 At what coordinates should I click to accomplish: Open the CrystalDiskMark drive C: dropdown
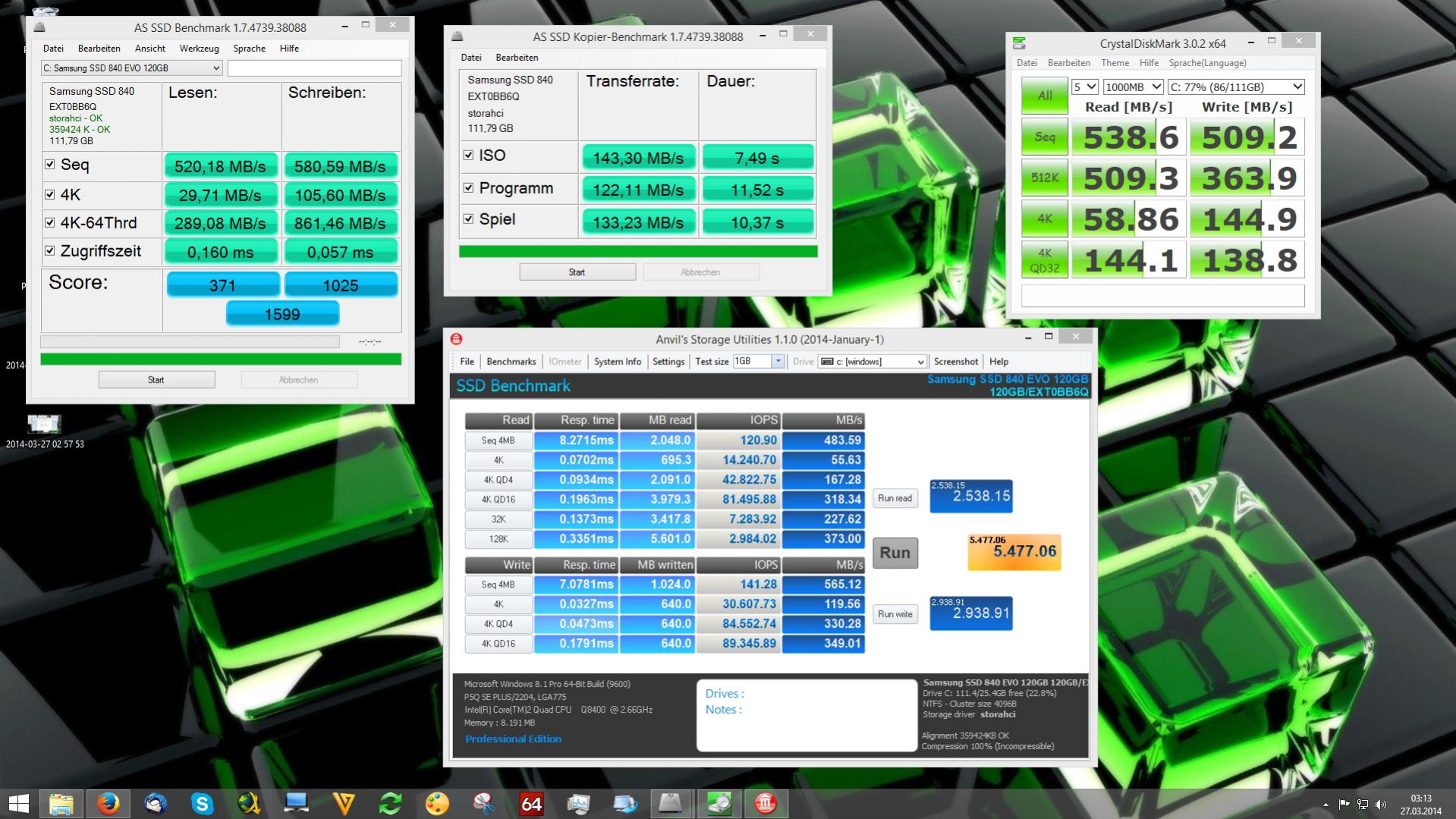point(1236,87)
